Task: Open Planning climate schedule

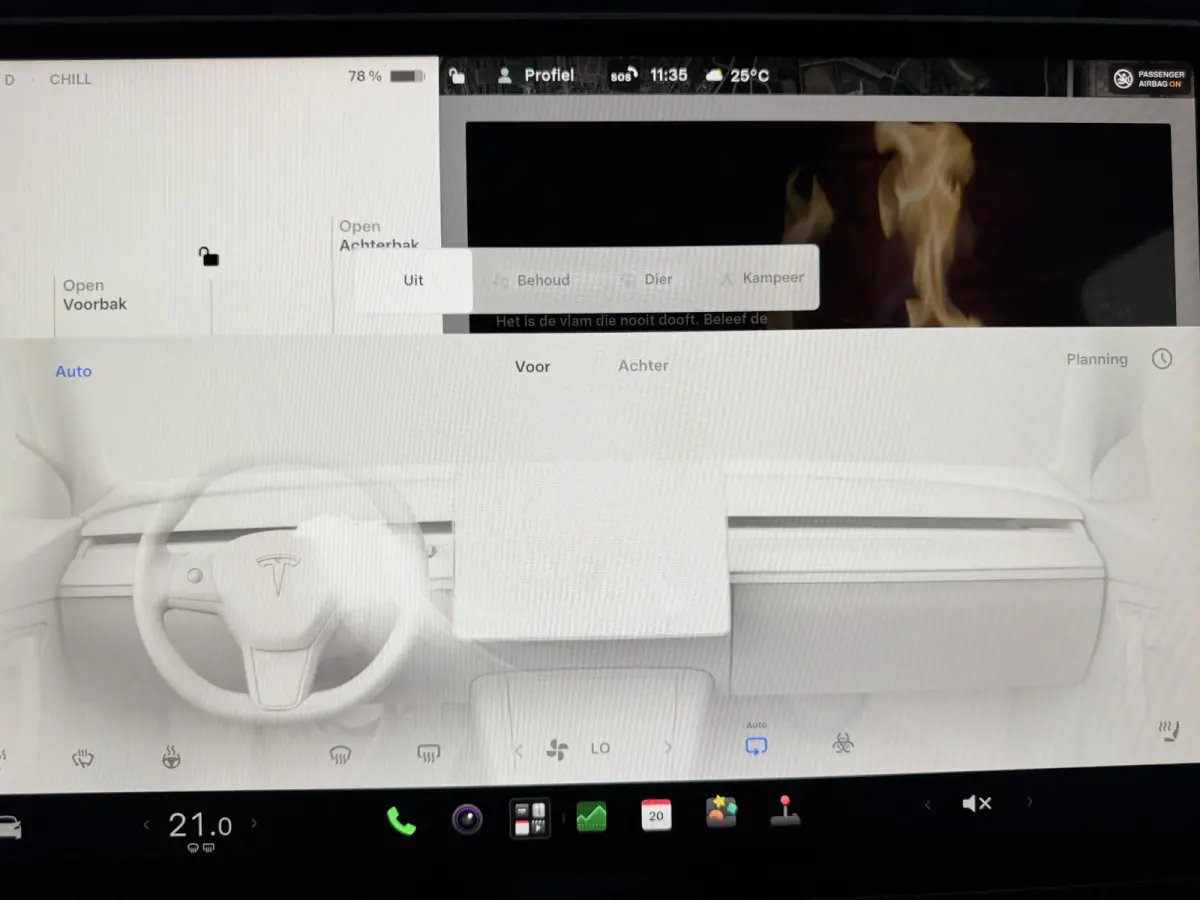Action: click(x=1097, y=359)
